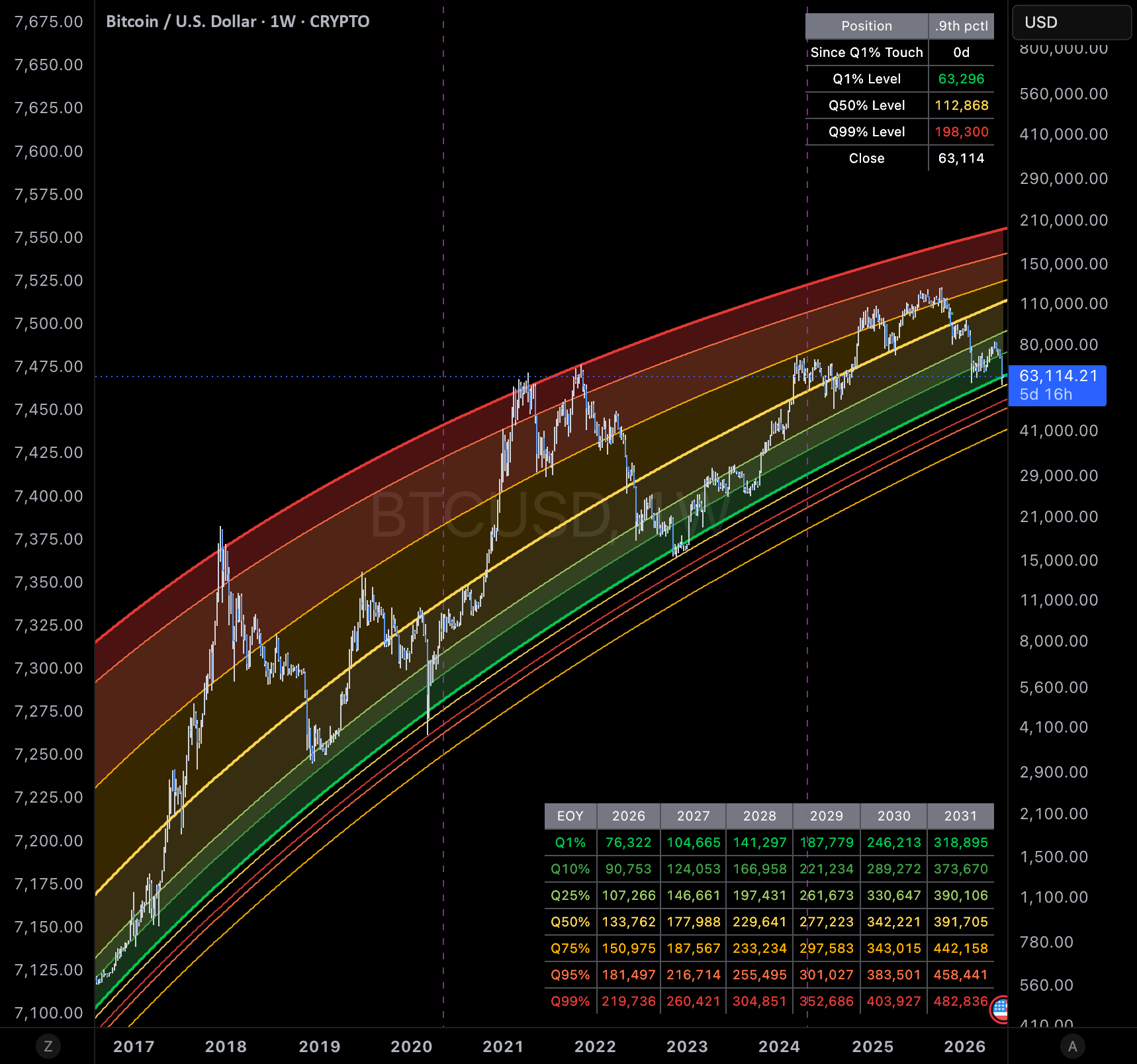1137x1064 pixels.
Task: Select Q25% 2030 value 330,647
Action: tap(893, 895)
